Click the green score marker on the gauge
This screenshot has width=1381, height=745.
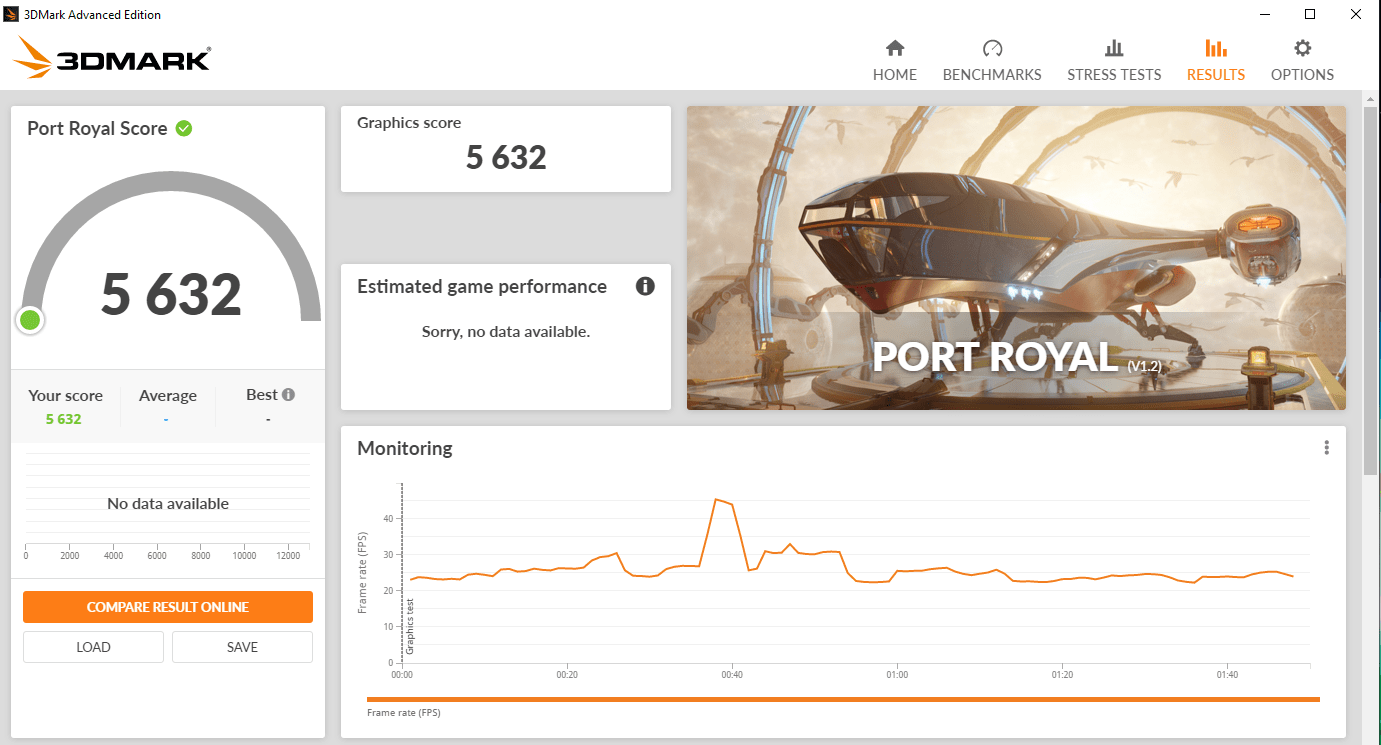tap(30, 320)
